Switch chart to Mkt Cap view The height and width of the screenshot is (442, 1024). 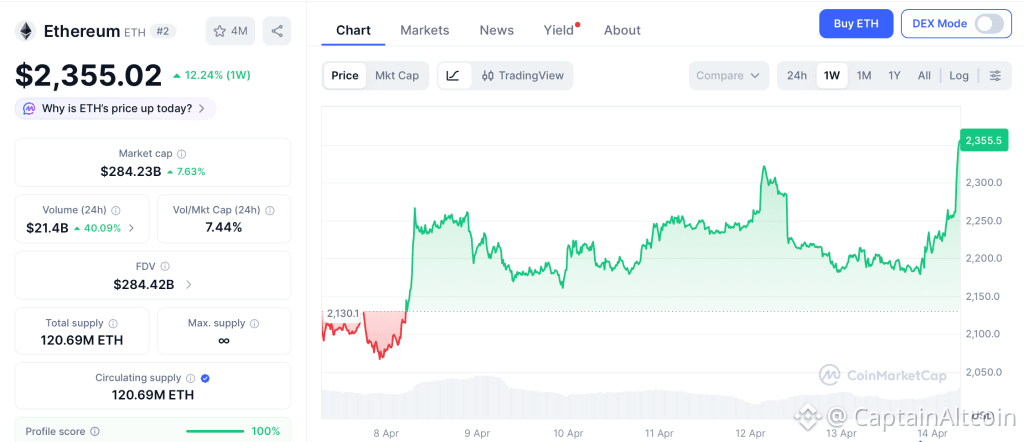click(x=397, y=76)
